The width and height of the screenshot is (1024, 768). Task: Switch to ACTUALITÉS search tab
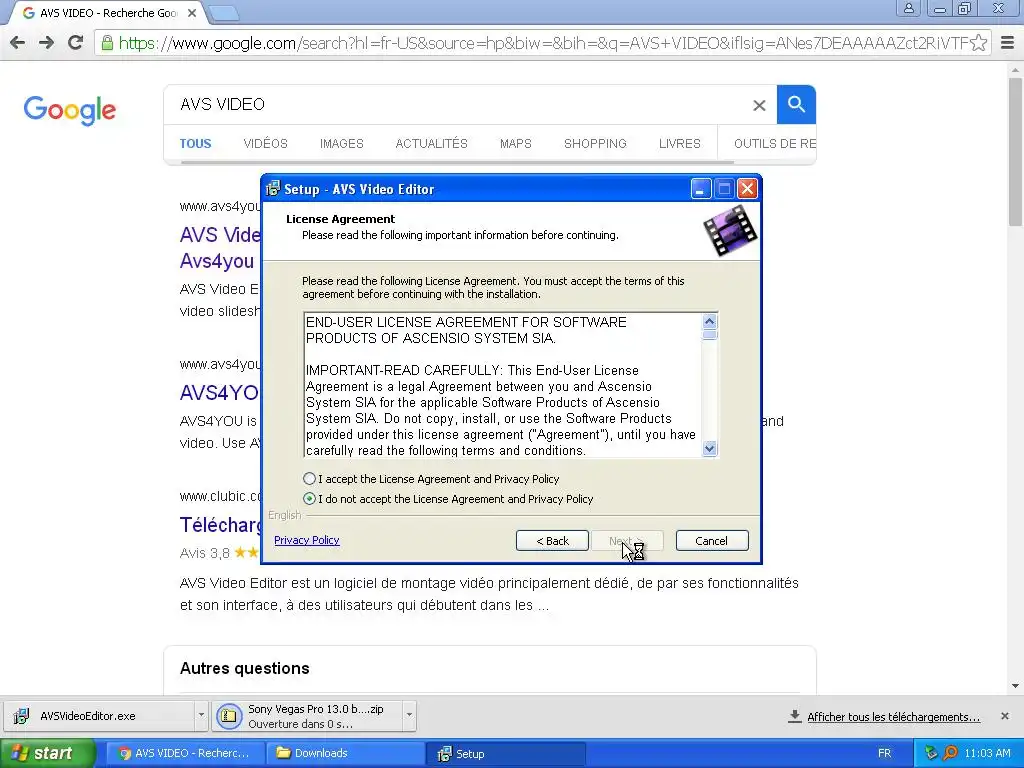[432, 144]
